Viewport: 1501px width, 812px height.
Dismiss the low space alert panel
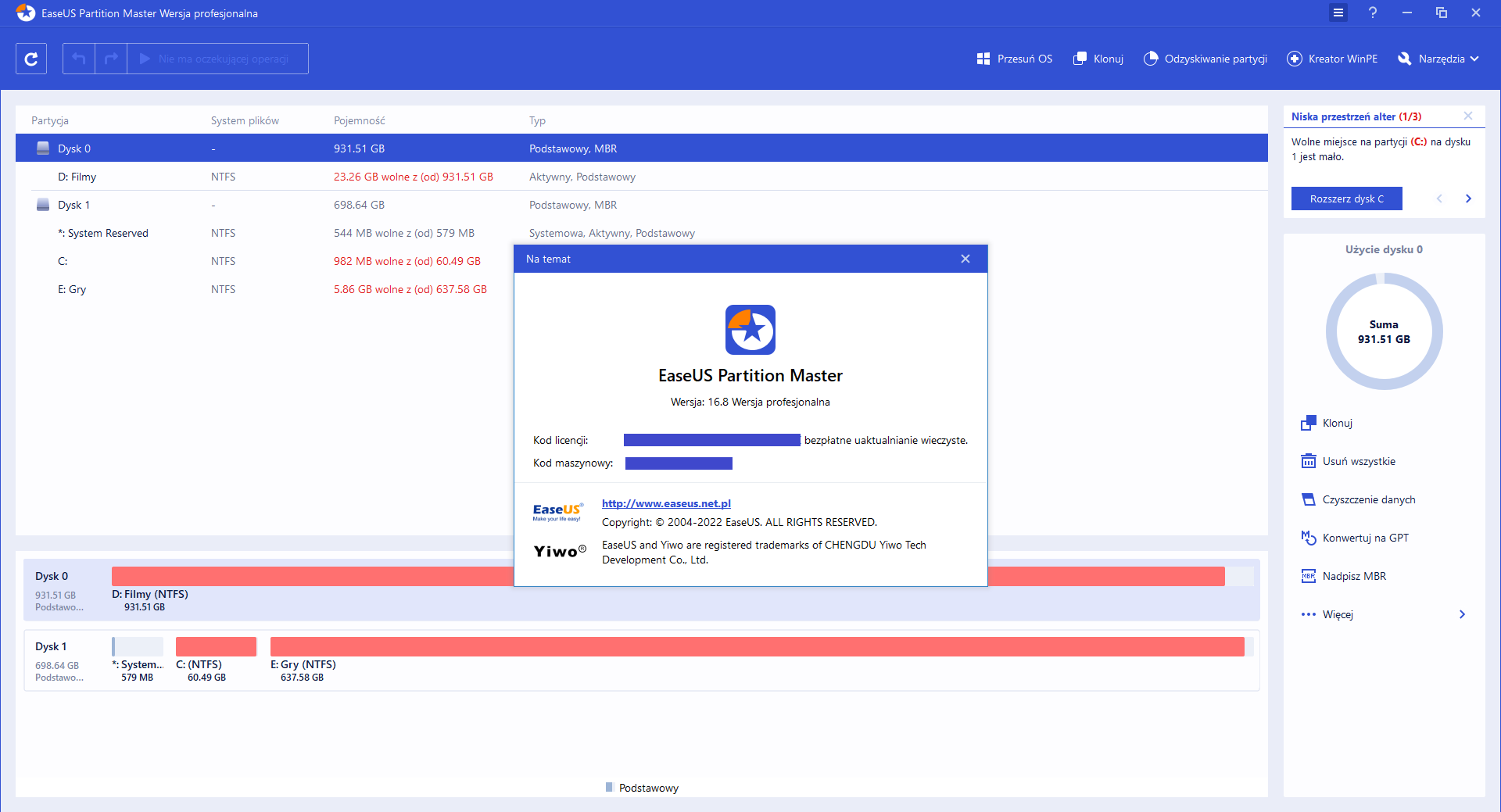pos(1468,116)
